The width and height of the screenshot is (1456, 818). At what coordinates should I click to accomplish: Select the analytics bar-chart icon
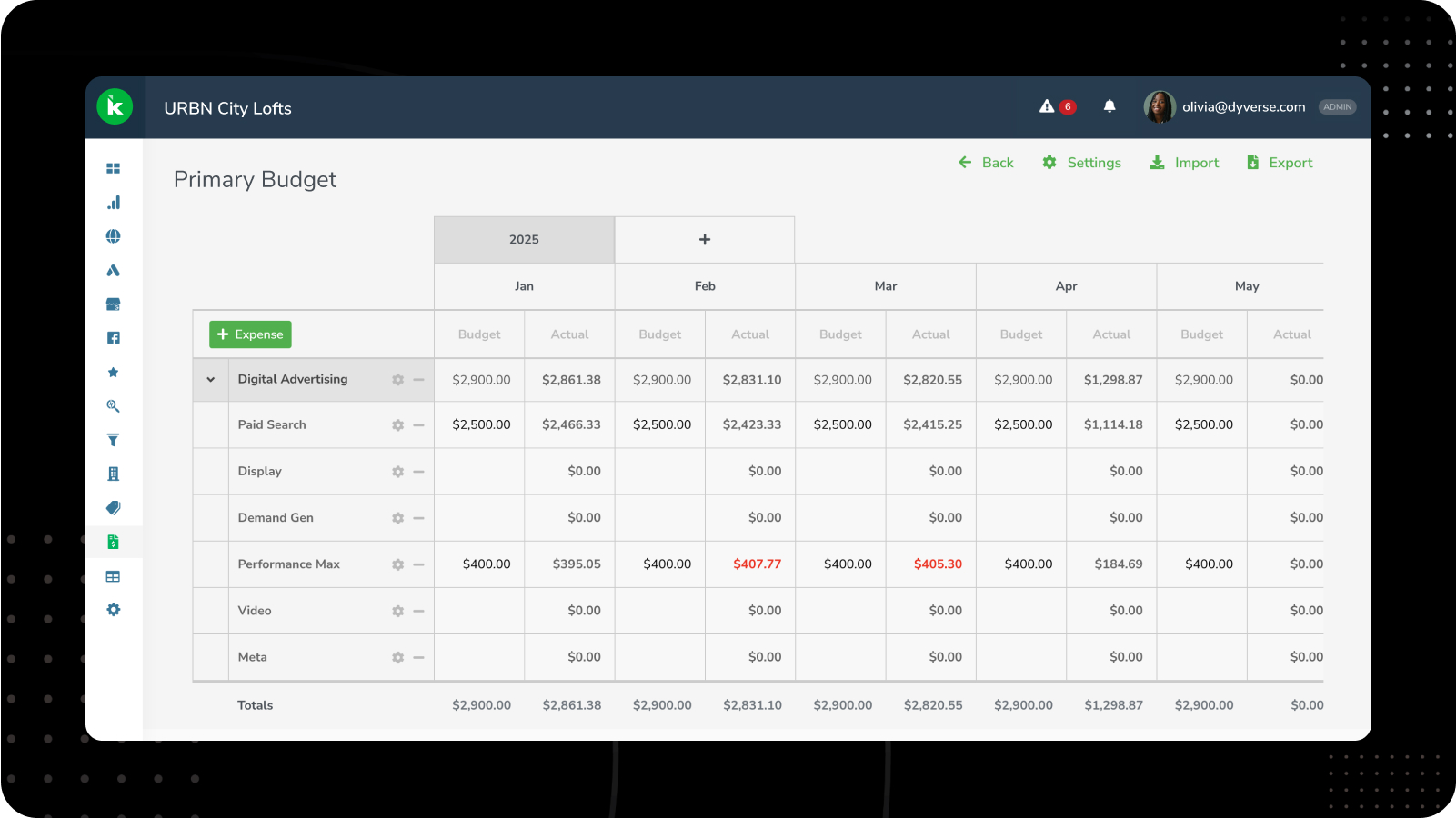coord(113,202)
